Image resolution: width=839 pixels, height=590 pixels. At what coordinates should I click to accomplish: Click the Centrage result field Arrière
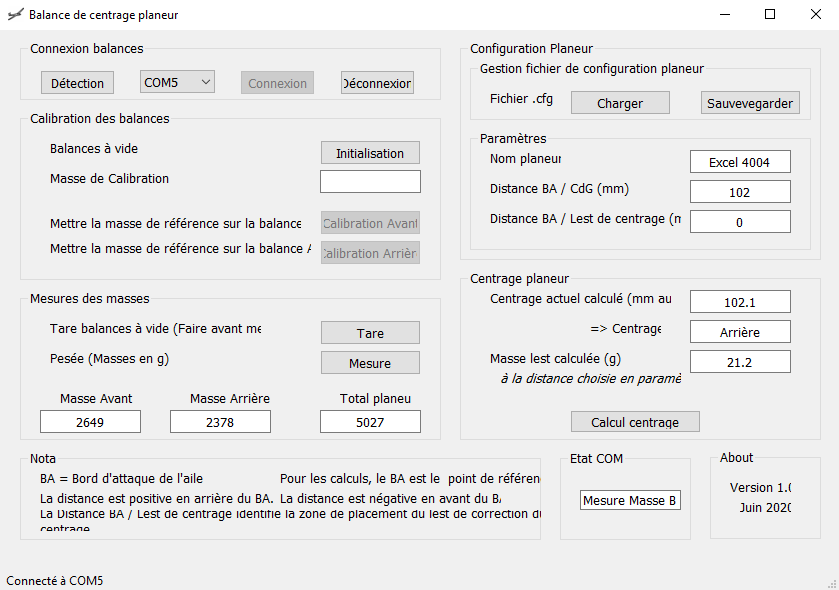pyautogui.click(x=740, y=332)
